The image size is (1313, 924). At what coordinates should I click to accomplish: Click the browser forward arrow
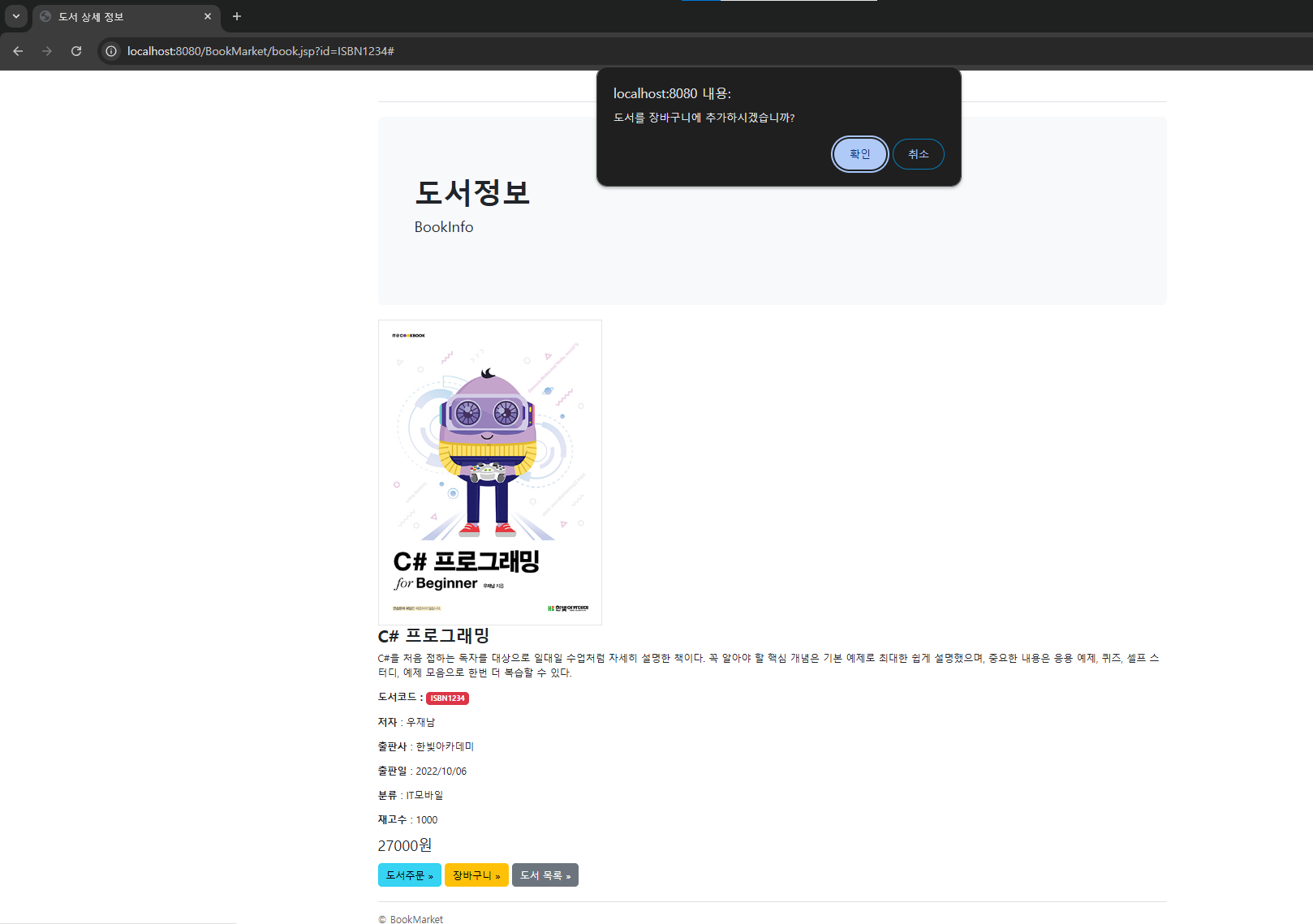pos(47,51)
